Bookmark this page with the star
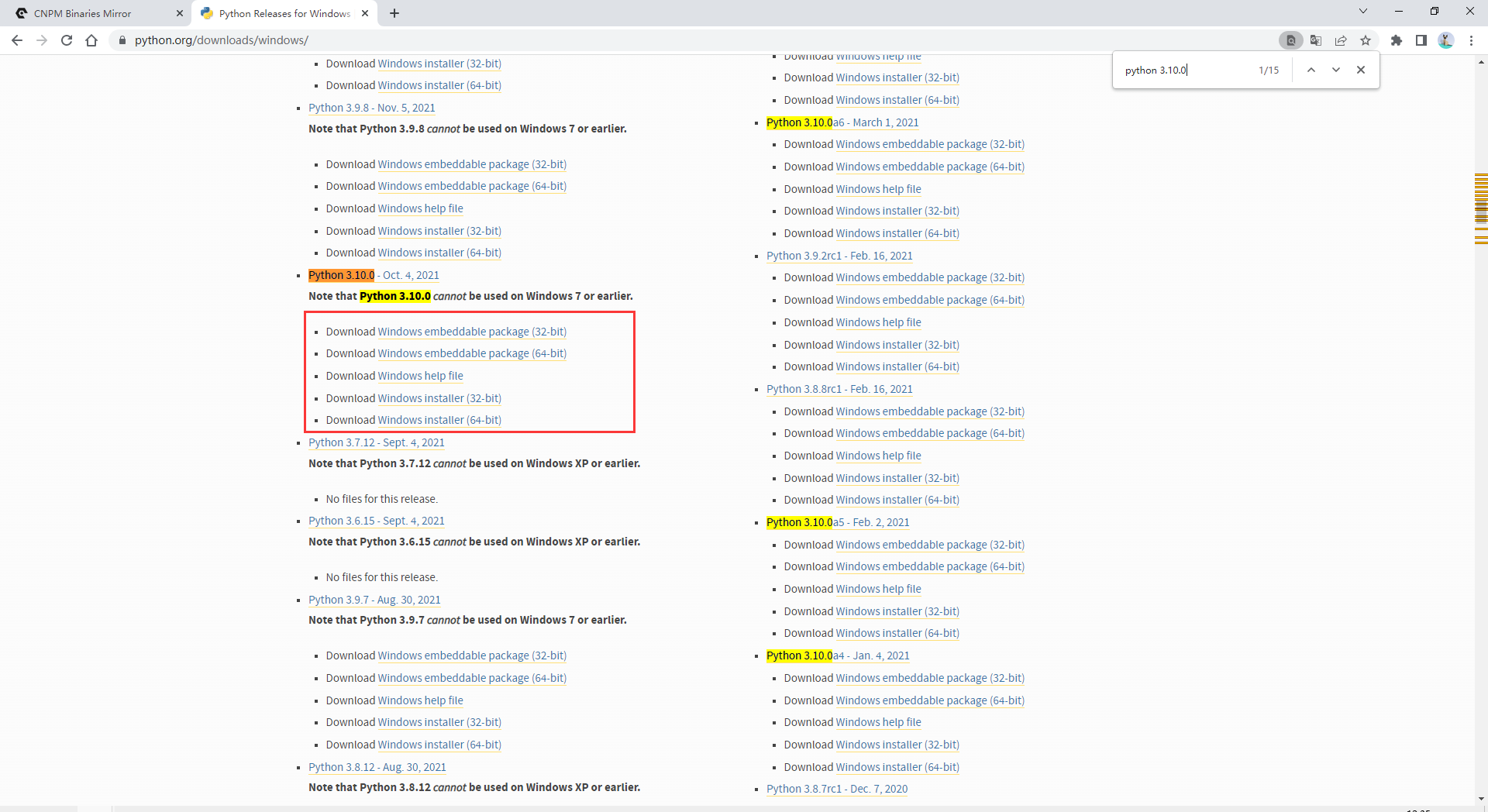Viewport: 1488px width, 812px height. coord(1366,40)
